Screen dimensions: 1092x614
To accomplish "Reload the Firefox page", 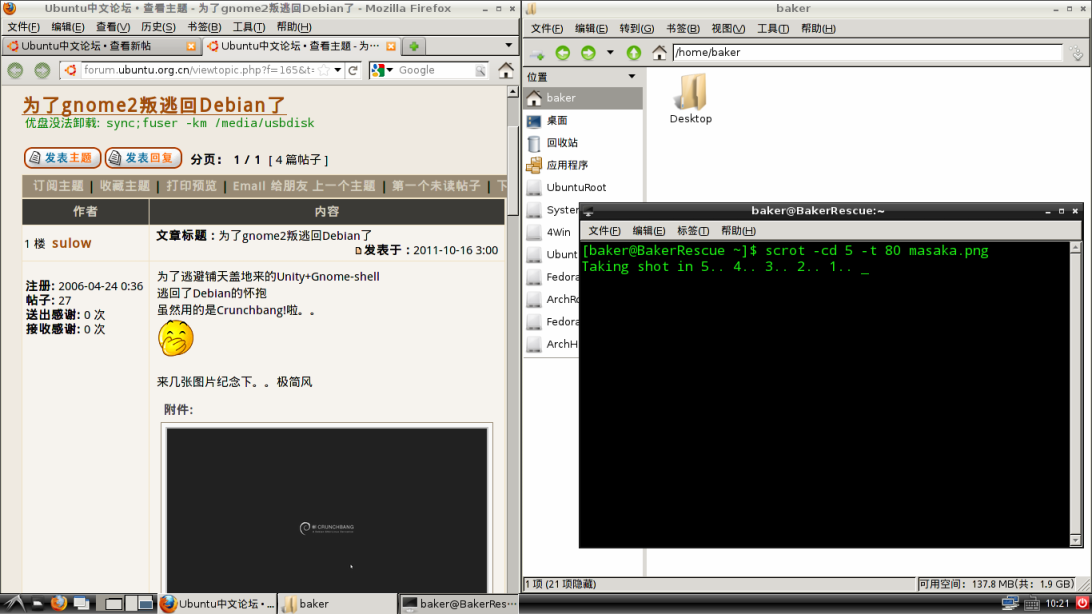I will point(354,70).
